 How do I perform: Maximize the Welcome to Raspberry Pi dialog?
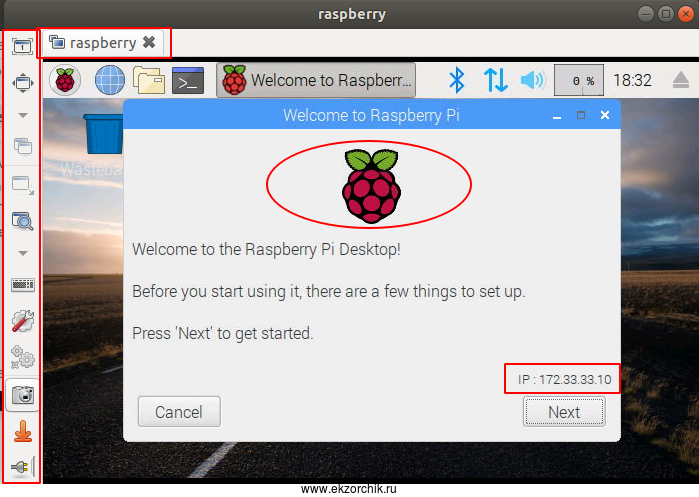[x=581, y=115]
